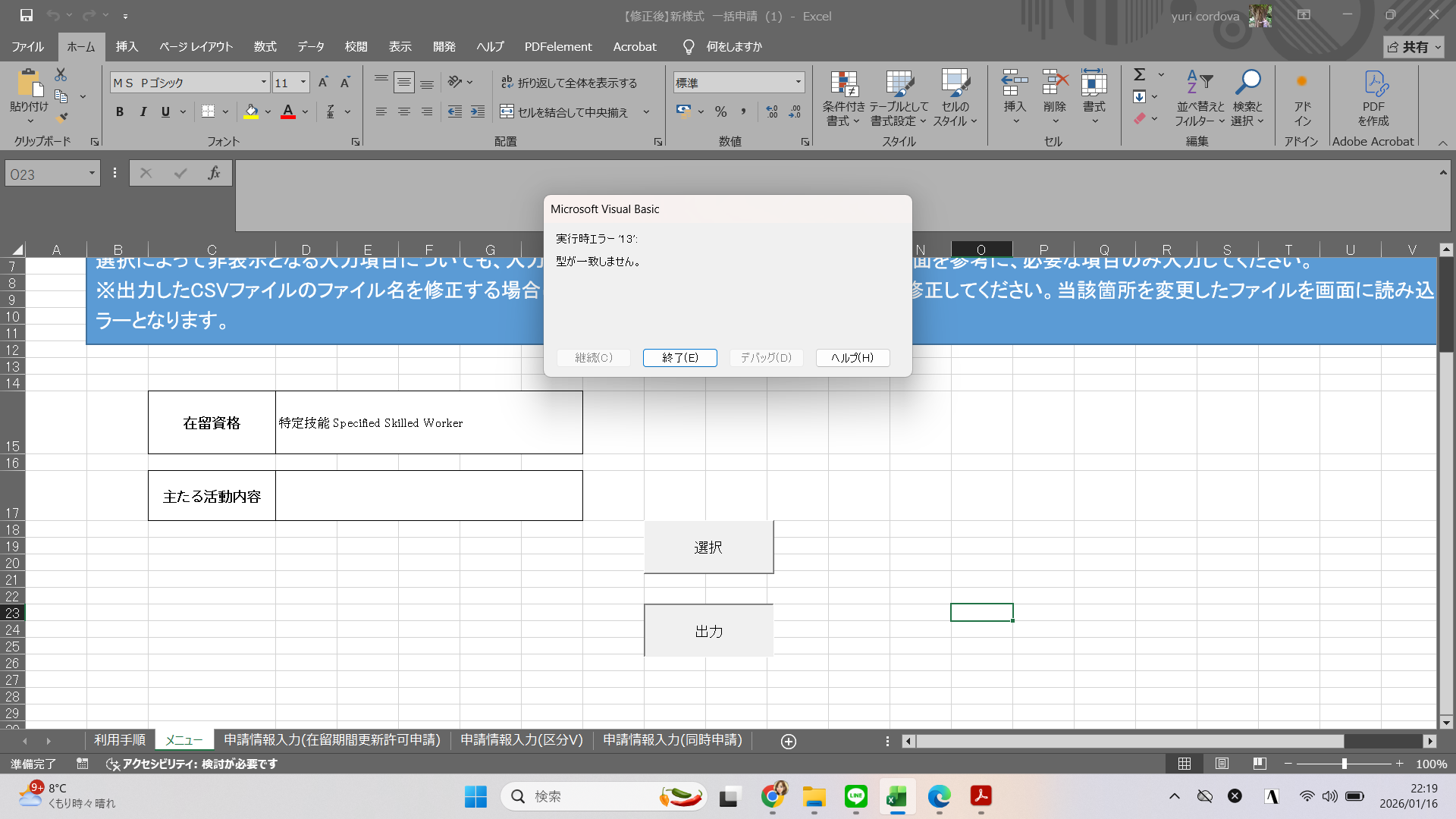Viewport: 1456px width, 819px height.
Task: Click the Create PDF Acrobat icon
Action: [1374, 84]
